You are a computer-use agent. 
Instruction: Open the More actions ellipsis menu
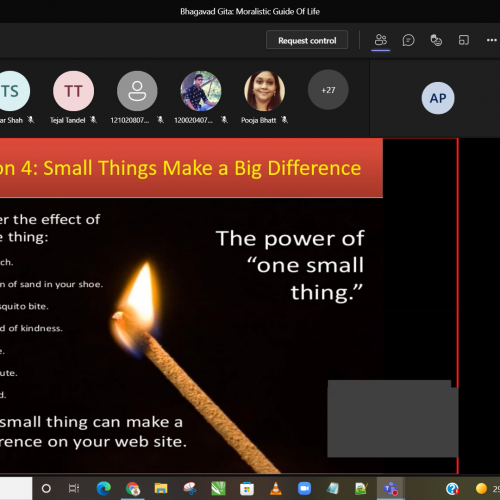click(x=492, y=40)
